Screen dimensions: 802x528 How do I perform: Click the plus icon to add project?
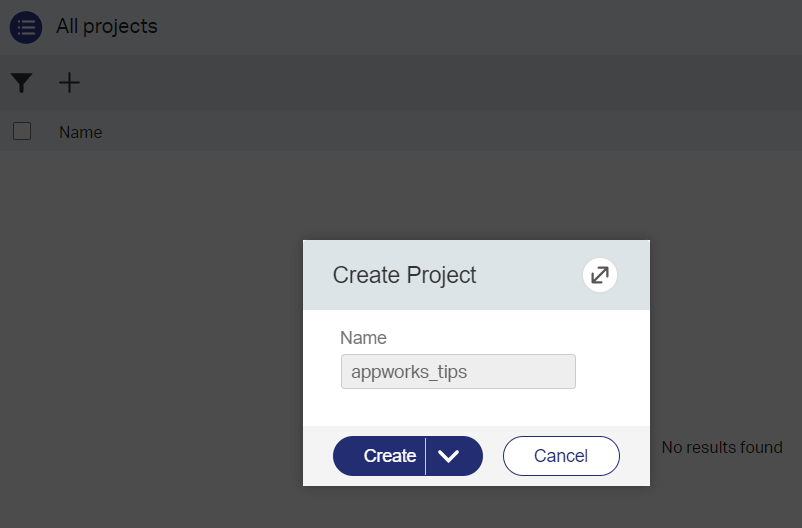(69, 83)
